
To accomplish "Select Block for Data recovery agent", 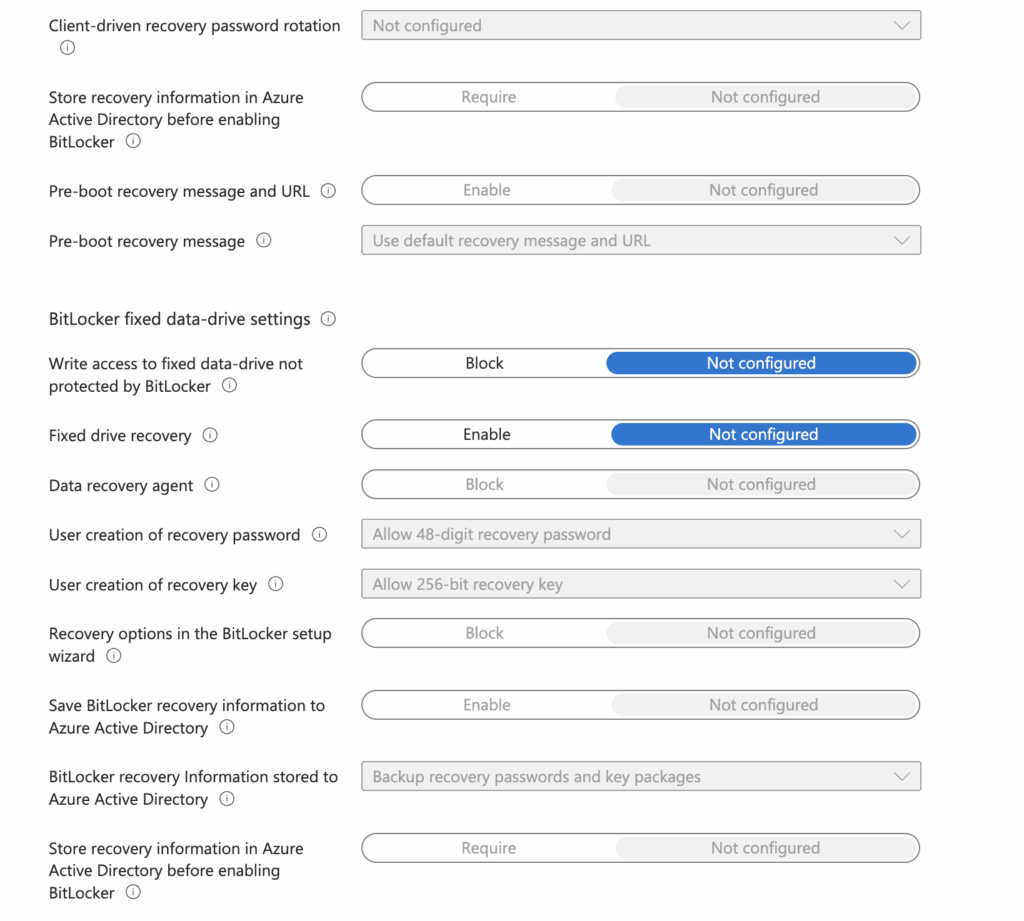I will (x=484, y=484).
